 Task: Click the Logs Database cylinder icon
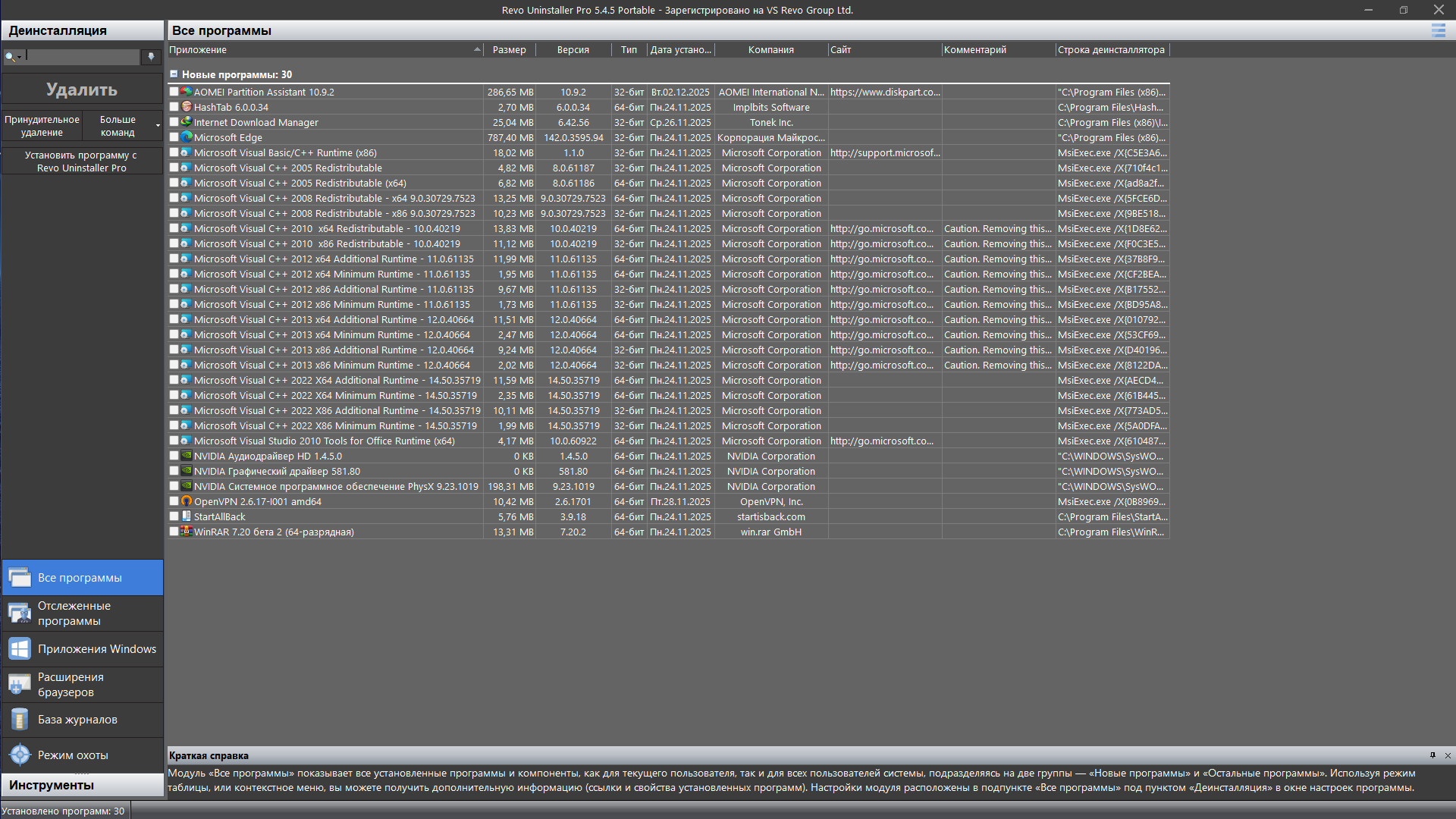pyautogui.click(x=20, y=720)
